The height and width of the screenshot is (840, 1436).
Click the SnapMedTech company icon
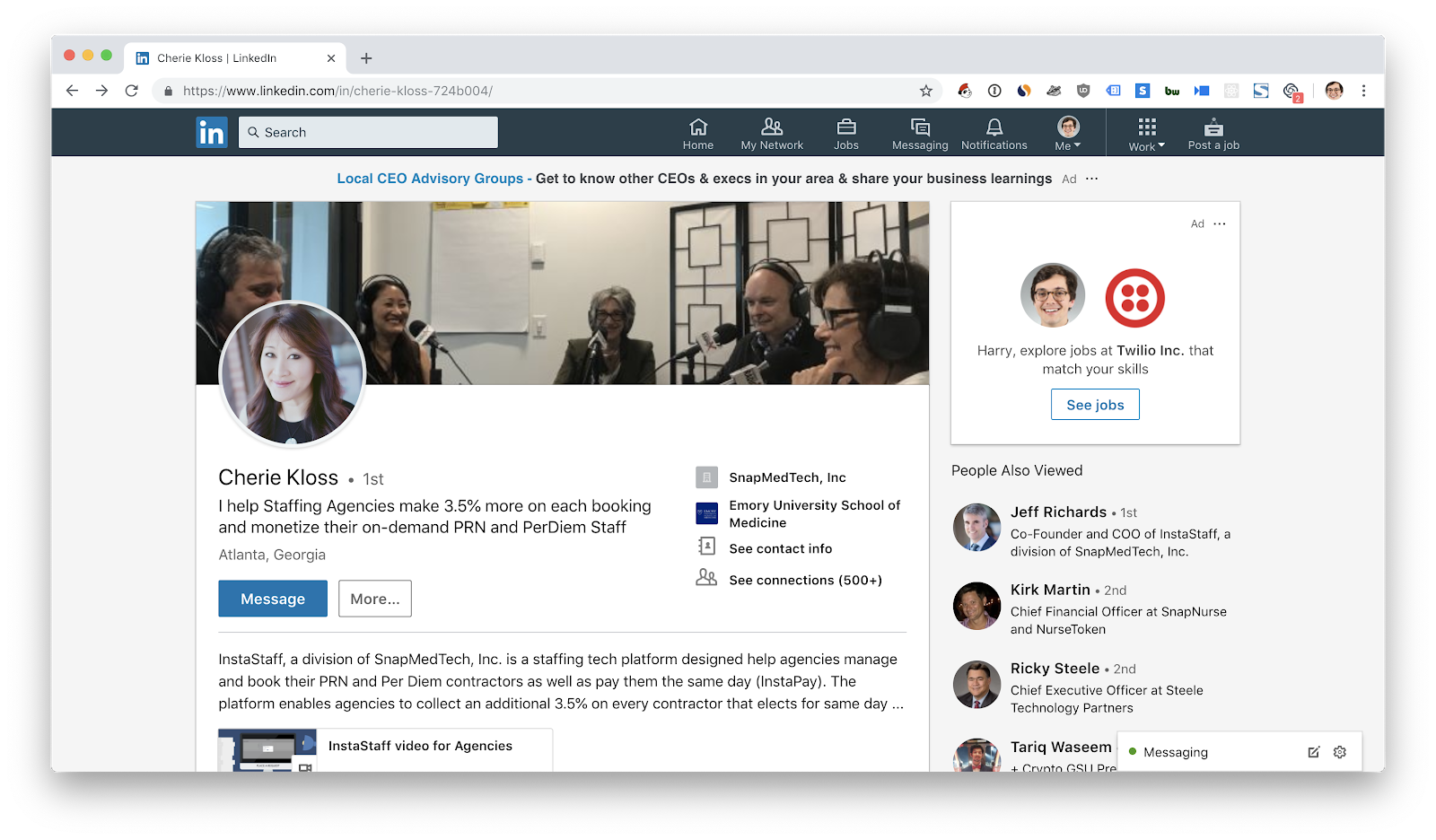pyautogui.click(x=707, y=477)
